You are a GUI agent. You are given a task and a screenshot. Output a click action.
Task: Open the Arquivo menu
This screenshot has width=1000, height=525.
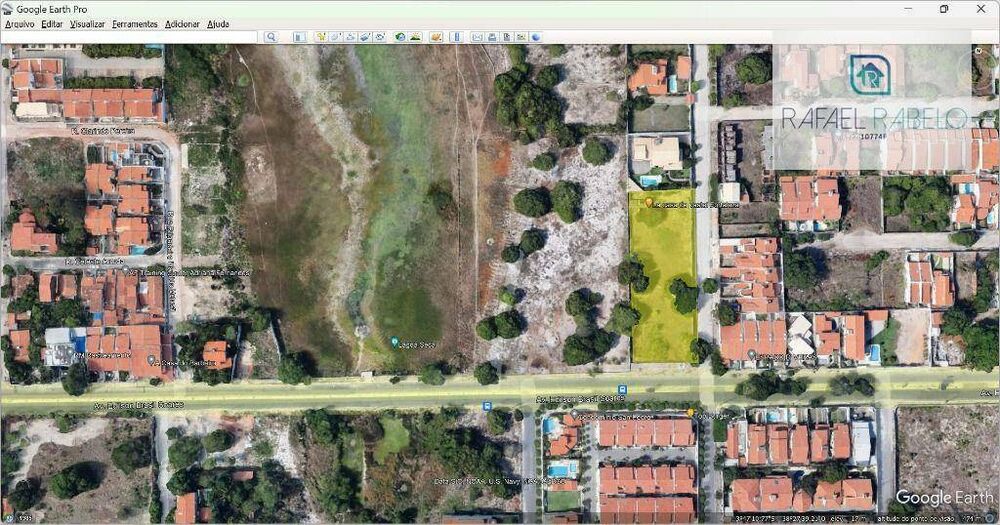click(20, 24)
